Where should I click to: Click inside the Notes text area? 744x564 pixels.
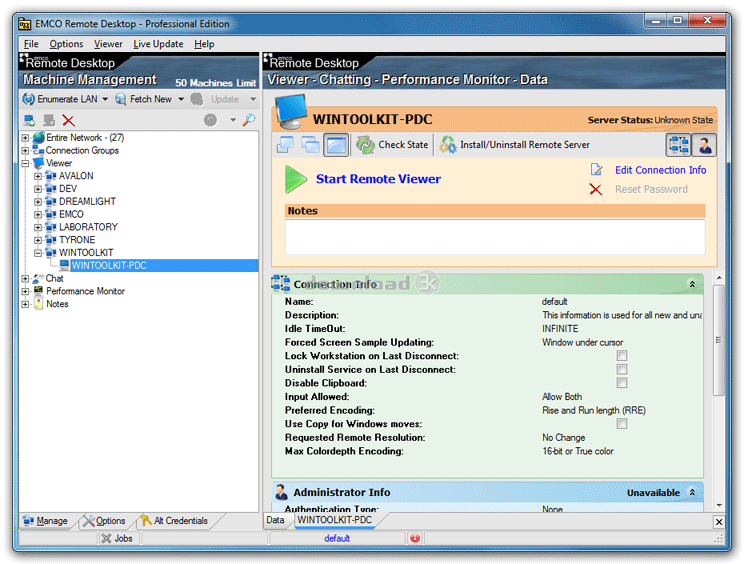pyautogui.click(x=495, y=236)
